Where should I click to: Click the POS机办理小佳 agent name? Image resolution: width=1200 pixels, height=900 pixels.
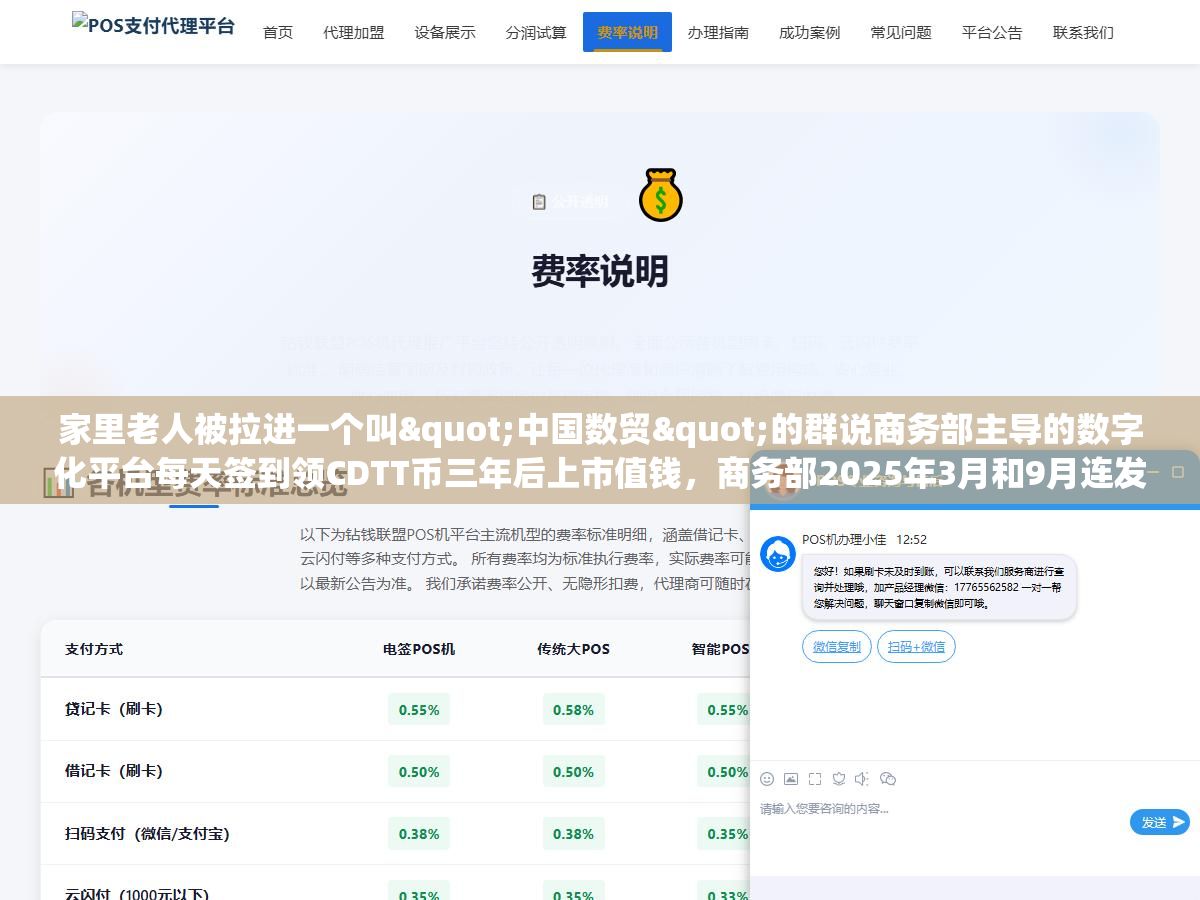844,539
